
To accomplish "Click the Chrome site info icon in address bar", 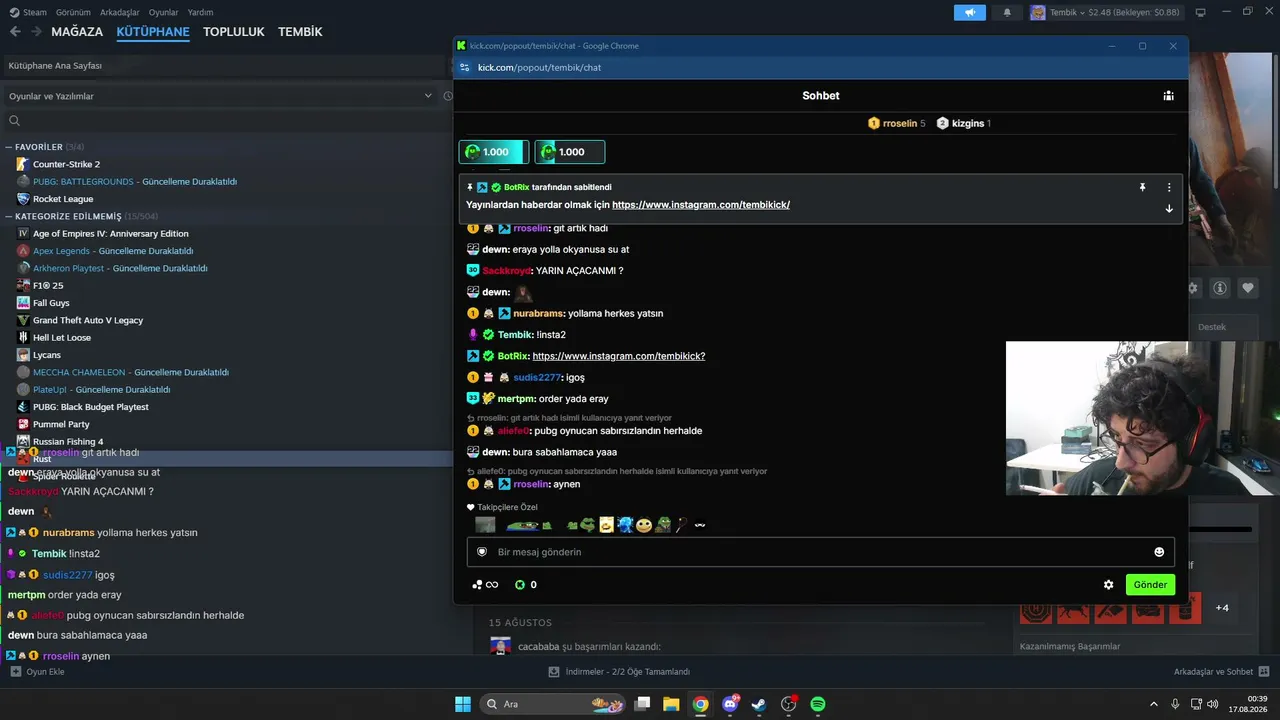I will (463, 67).
